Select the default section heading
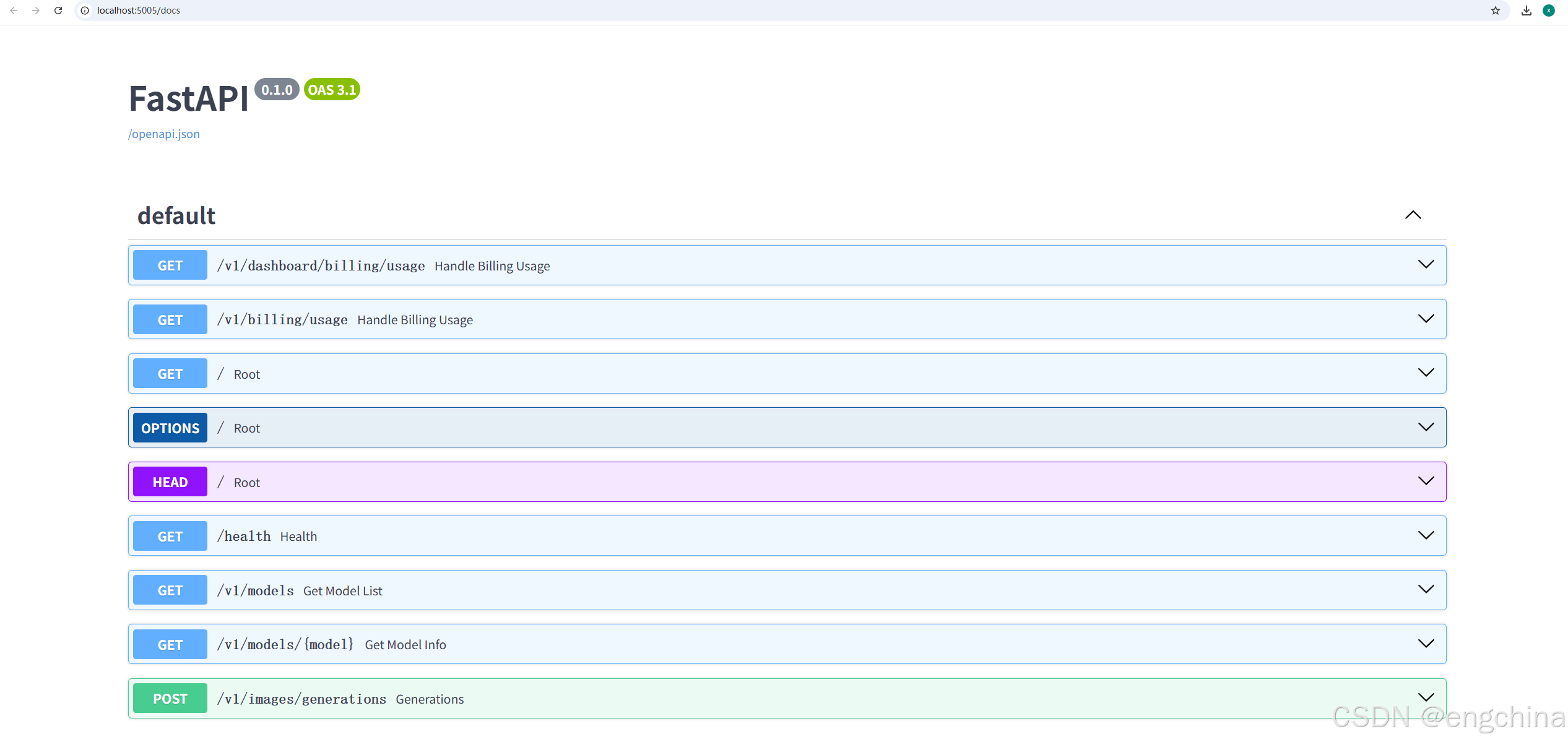Screen dimensions: 1568x742 coord(176,216)
